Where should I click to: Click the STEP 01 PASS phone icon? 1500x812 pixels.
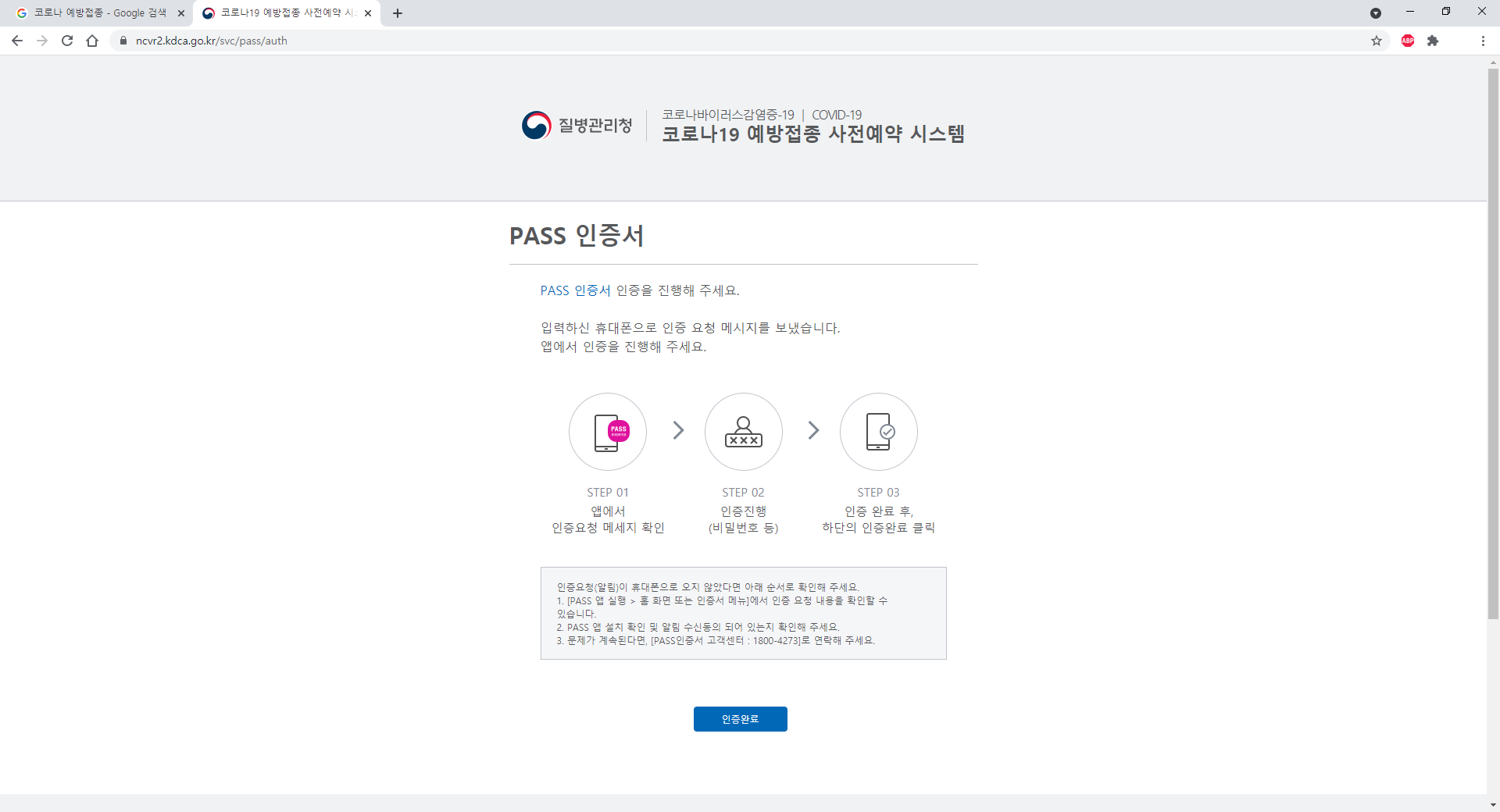tap(608, 432)
